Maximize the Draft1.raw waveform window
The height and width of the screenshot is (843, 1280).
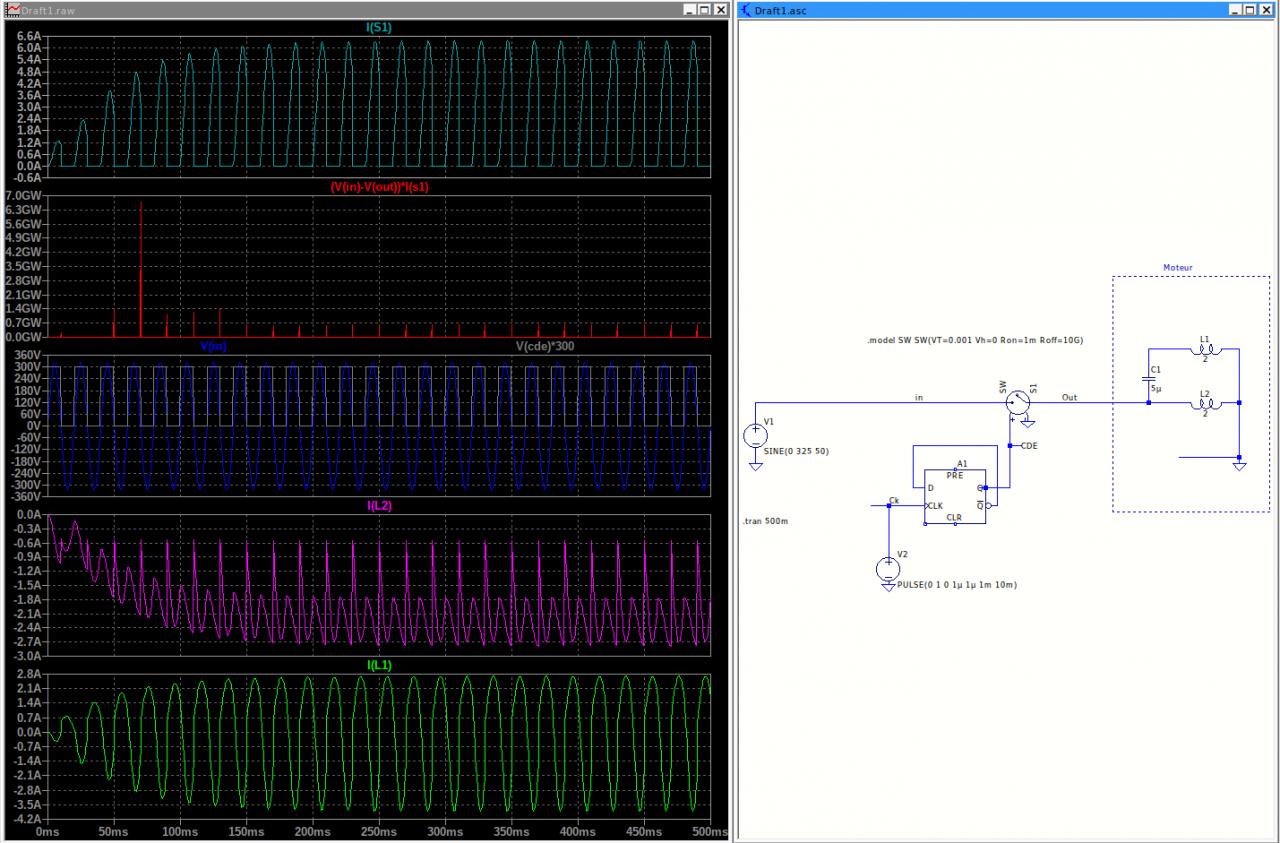(706, 9)
